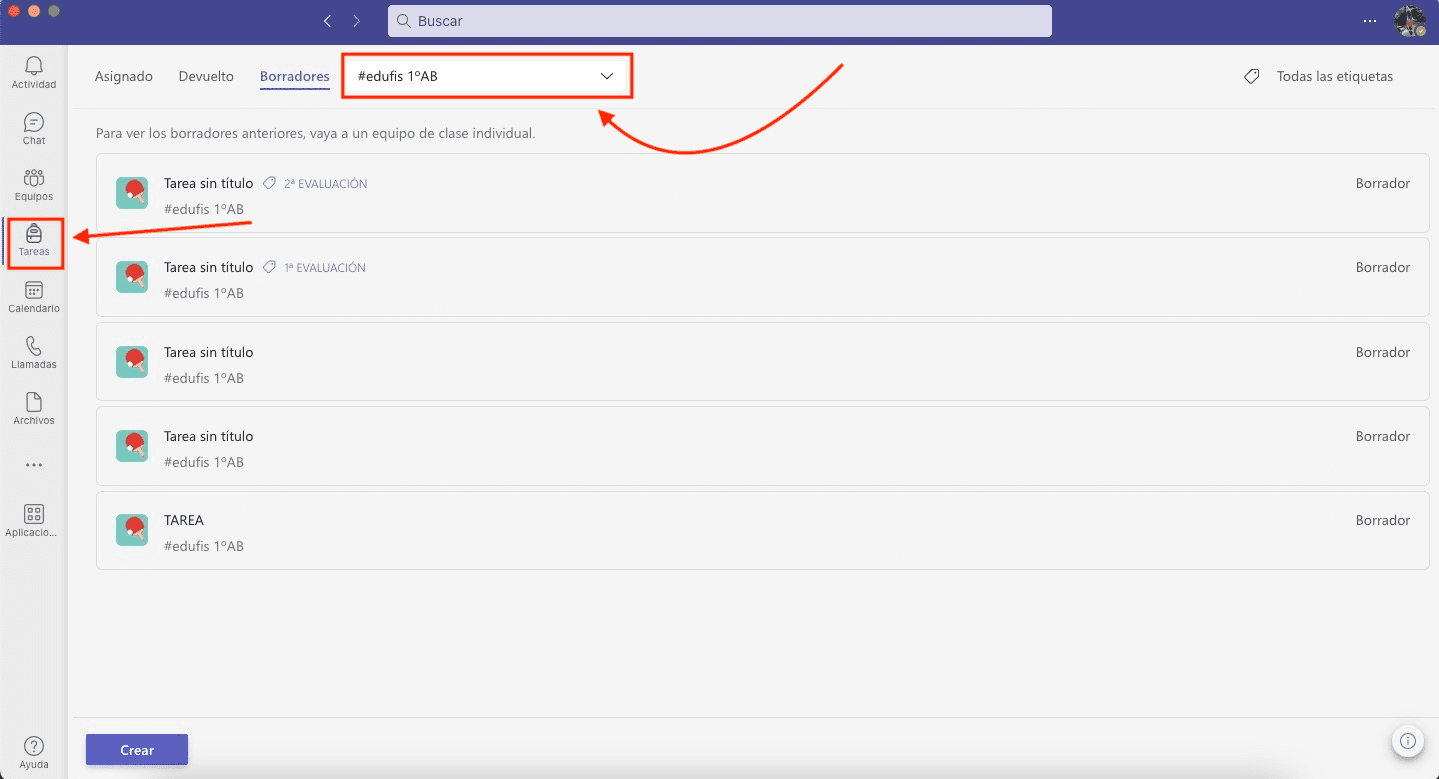The height and width of the screenshot is (779, 1439).
Task: Open Archivos in the sidebar
Action: tap(33, 408)
